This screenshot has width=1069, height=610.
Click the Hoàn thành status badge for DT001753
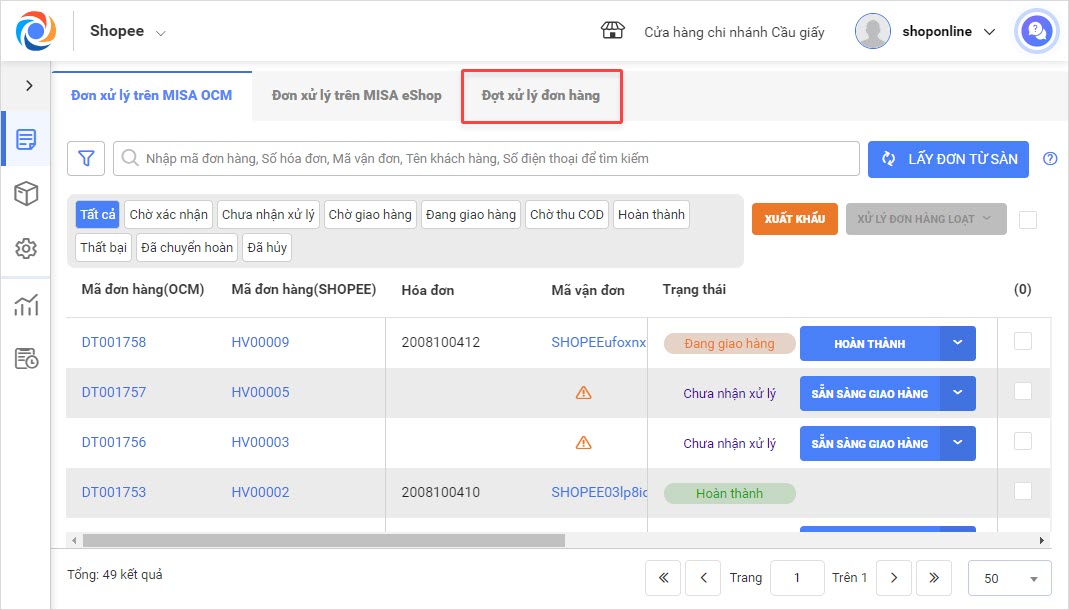point(729,493)
